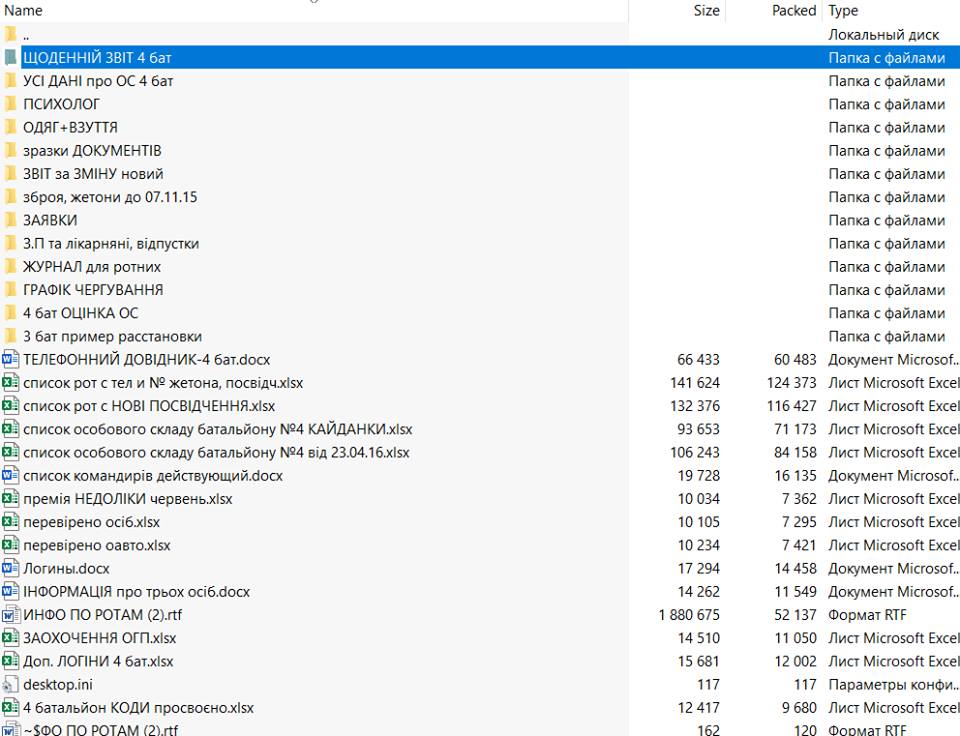The height and width of the screenshot is (736, 960).
Task: Click folder icon of ЩОДЕННІЙ ЗВІТ 4 бат
Action: 11,58
